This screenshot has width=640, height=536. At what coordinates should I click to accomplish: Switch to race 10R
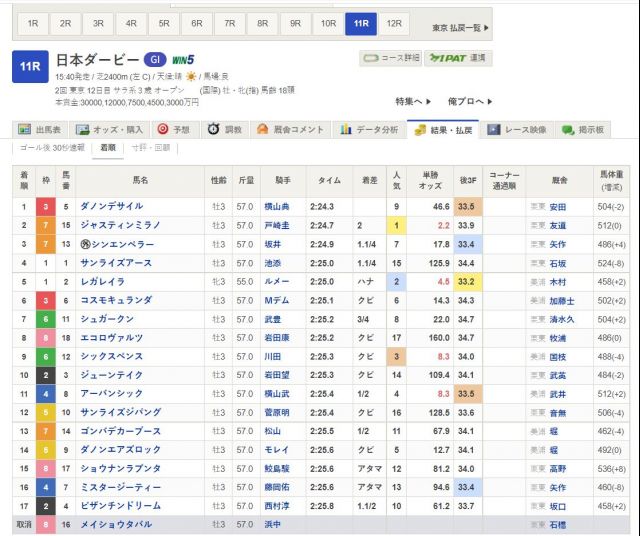[328, 24]
